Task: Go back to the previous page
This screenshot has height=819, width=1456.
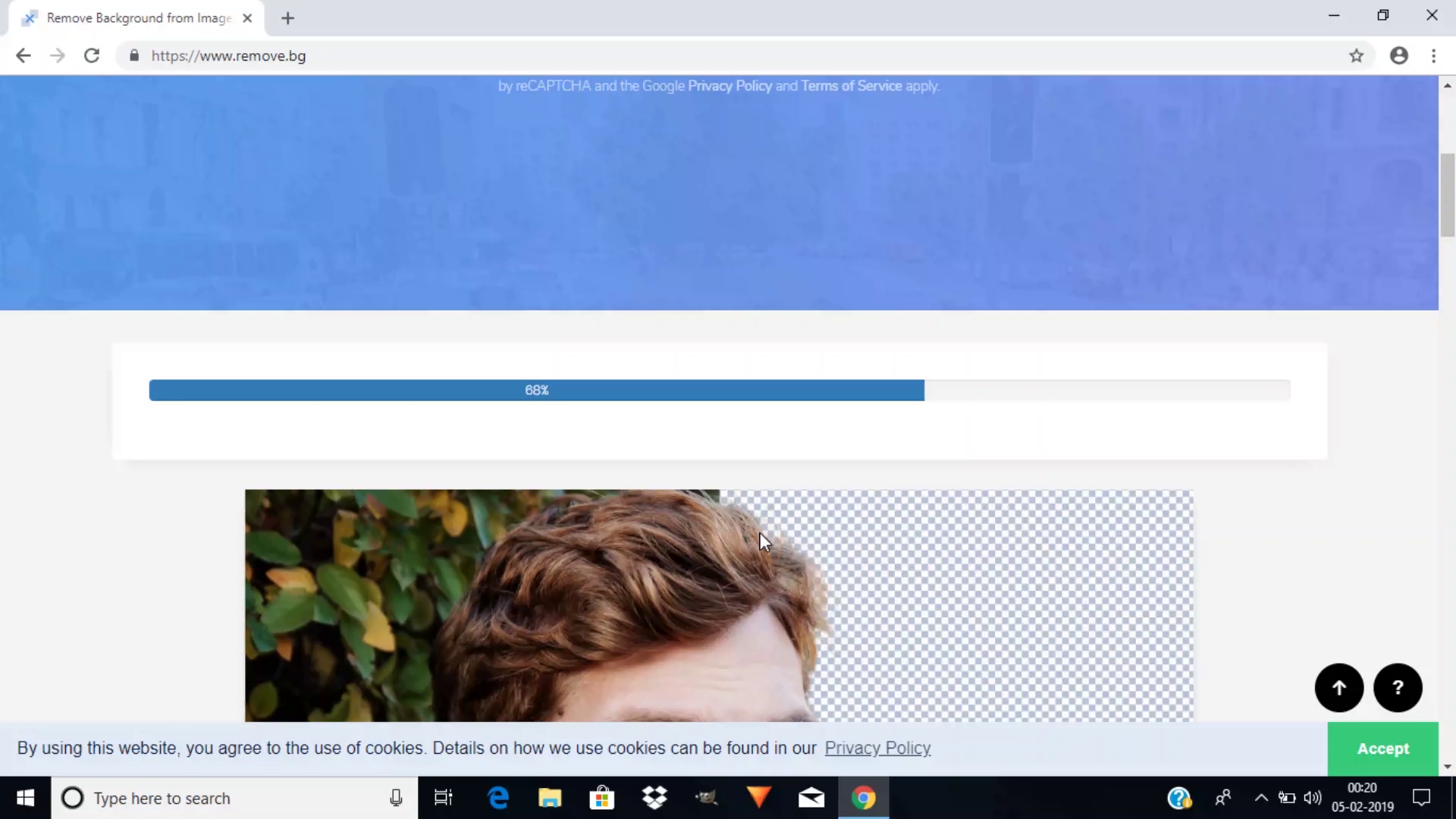Action: (24, 55)
